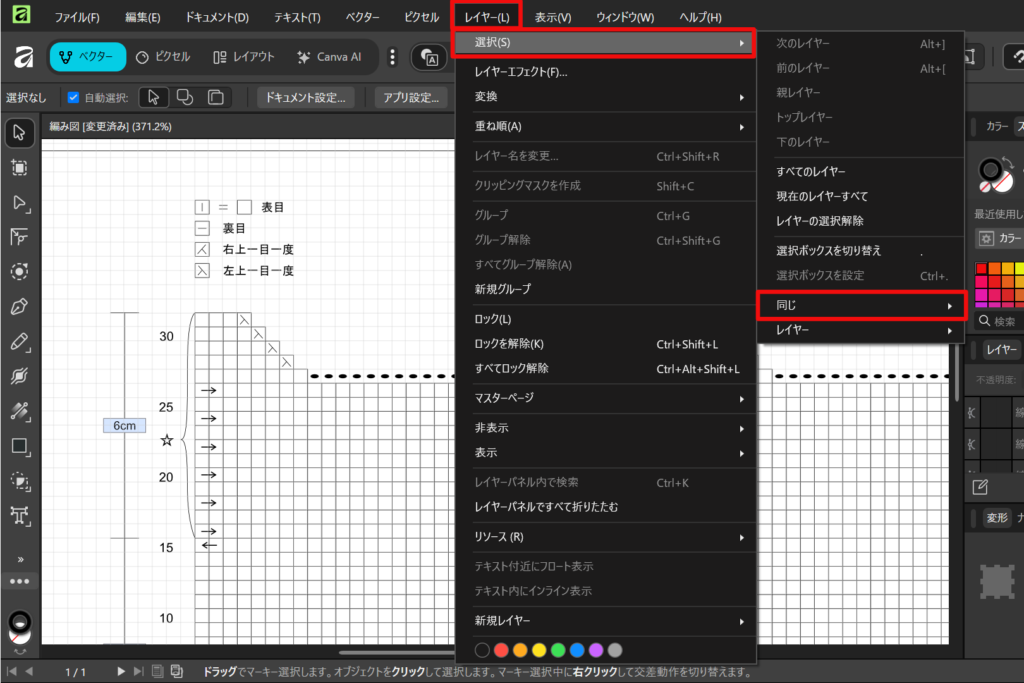Image resolution: width=1024 pixels, height=683 pixels.
Task: Select the Rectangle shape tool
Action: click(x=19, y=446)
